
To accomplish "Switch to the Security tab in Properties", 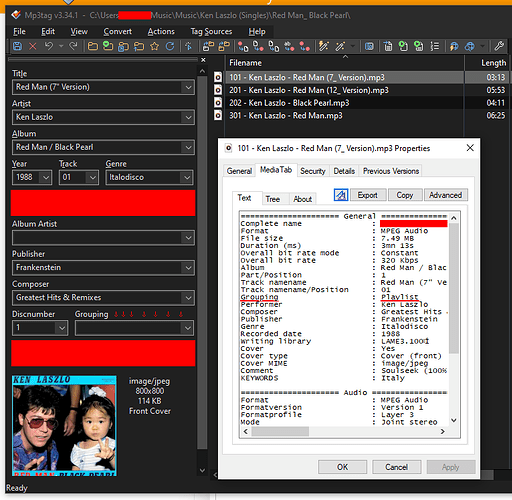I will pyautogui.click(x=313, y=171).
